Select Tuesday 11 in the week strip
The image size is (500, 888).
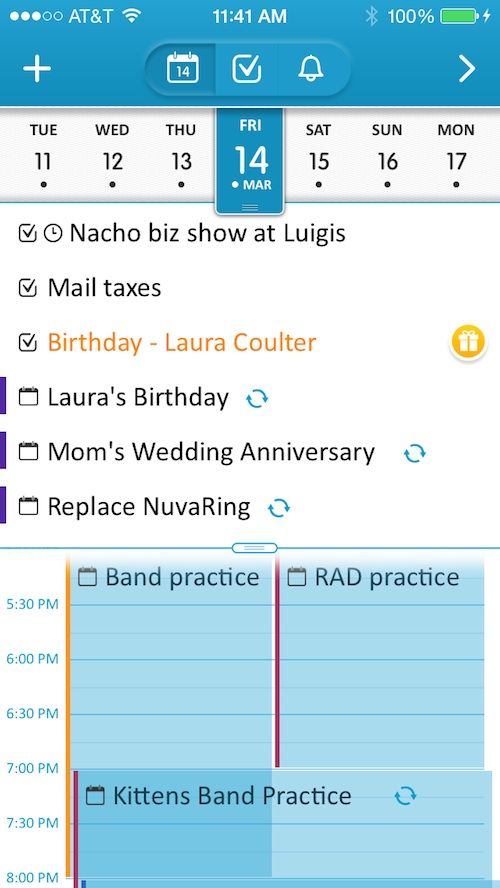(x=44, y=154)
